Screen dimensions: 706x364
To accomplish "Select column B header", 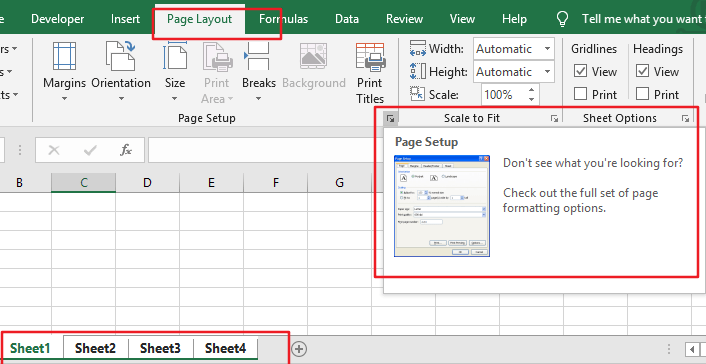I will (x=19, y=182).
